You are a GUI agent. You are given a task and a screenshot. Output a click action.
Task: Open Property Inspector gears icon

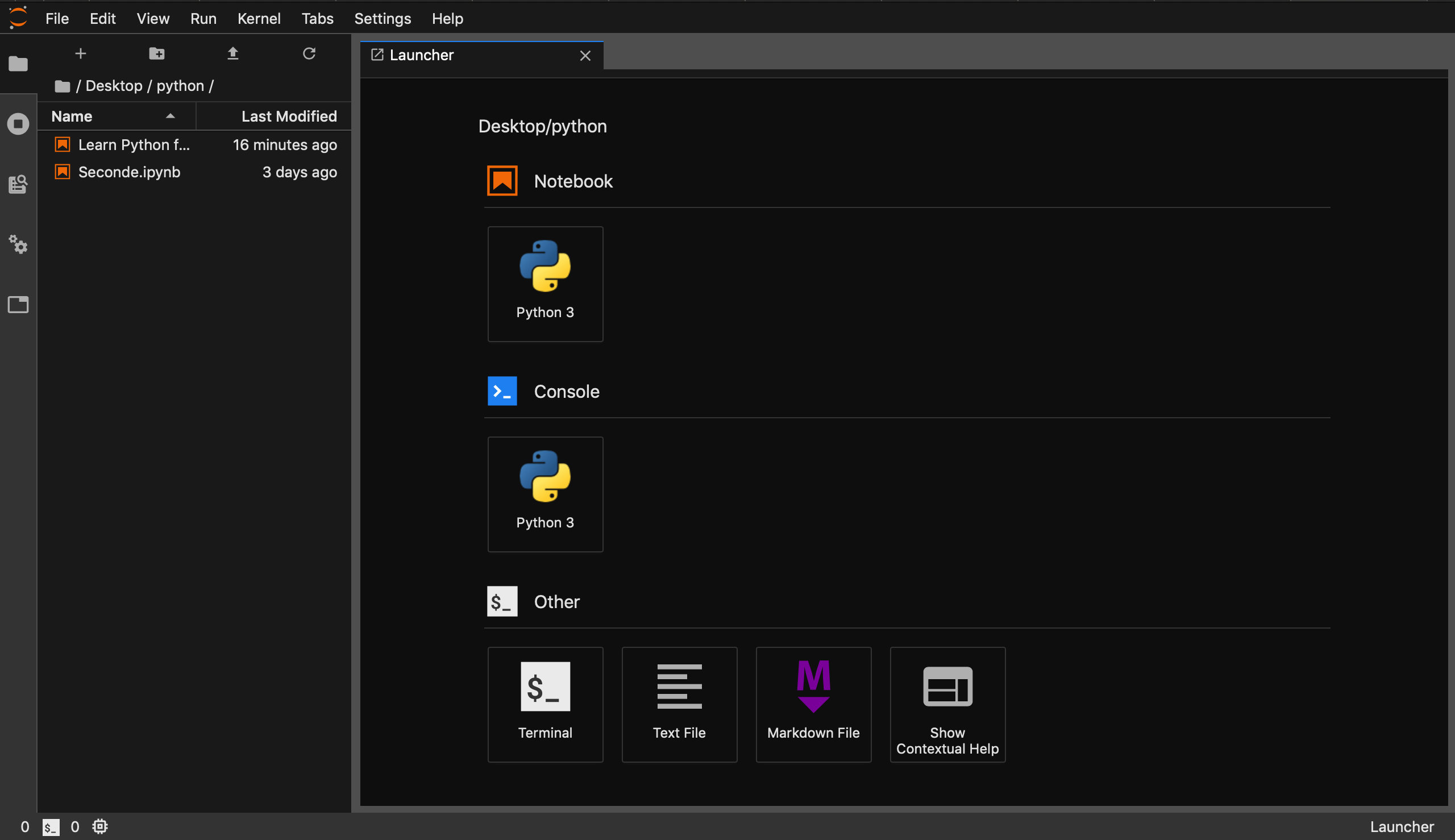pos(18,244)
